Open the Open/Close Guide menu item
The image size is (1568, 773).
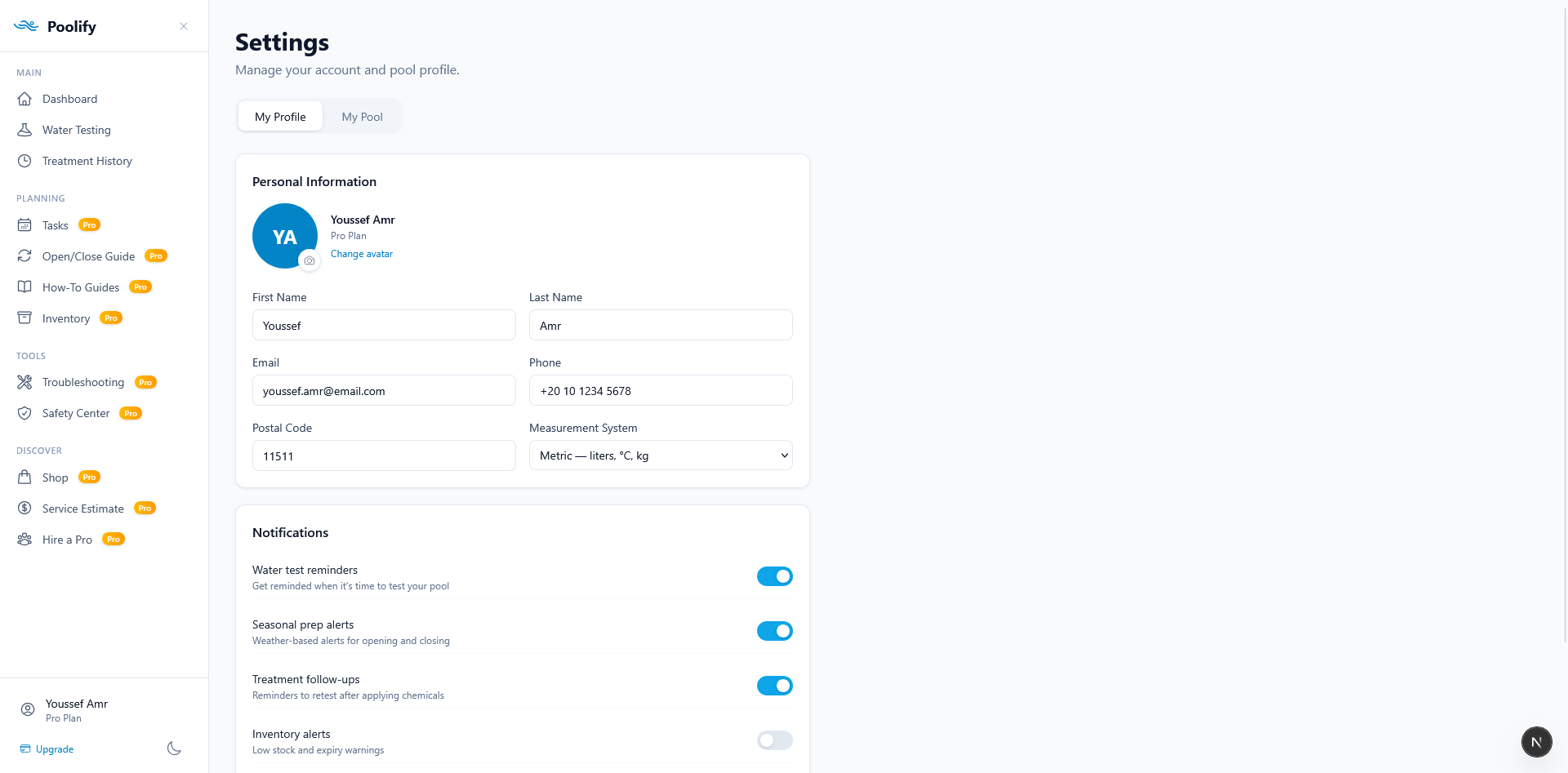click(105, 256)
